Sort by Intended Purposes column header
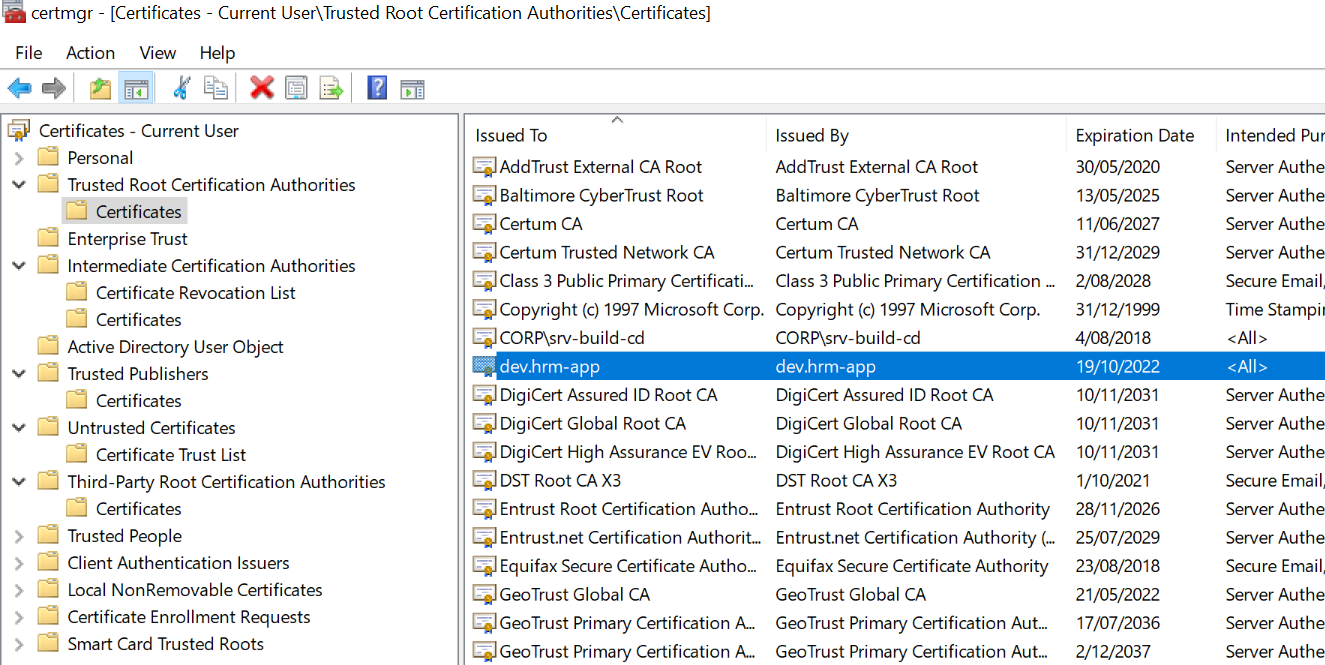 pyautogui.click(x=1271, y=135)
